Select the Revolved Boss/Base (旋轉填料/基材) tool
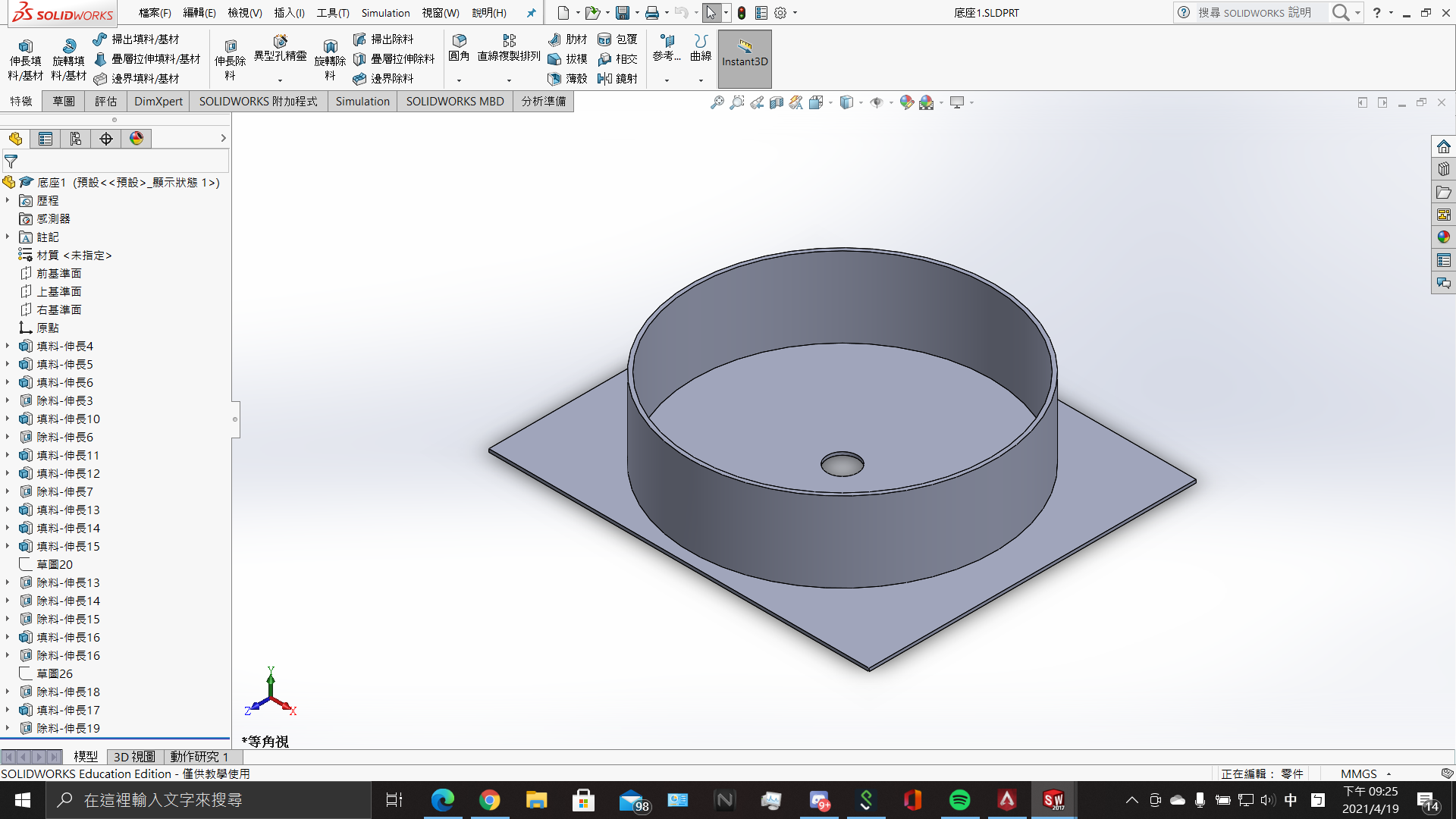This screenshot has height=819, width=1456. point(68,47)
